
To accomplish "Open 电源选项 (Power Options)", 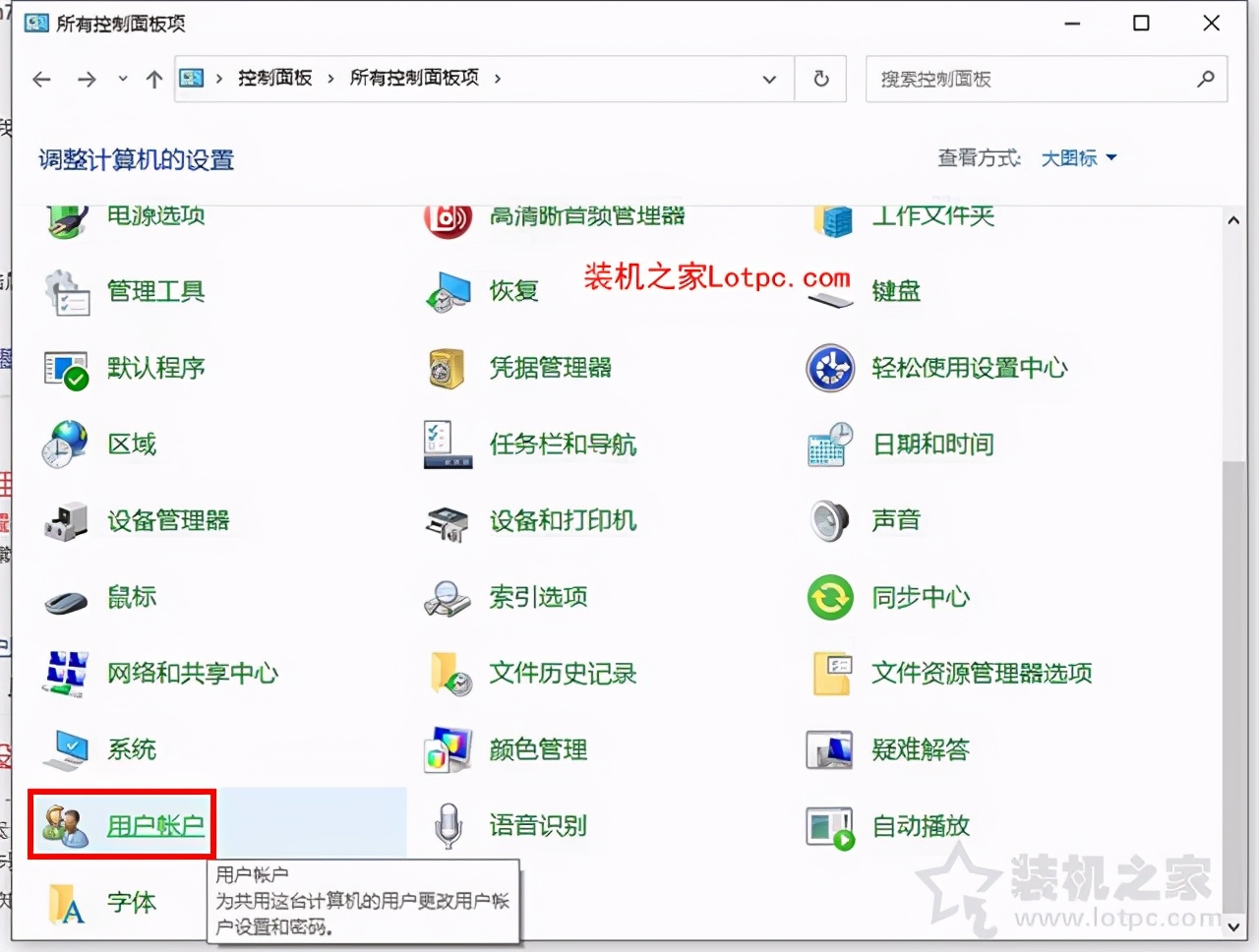I will coord(155,216).
